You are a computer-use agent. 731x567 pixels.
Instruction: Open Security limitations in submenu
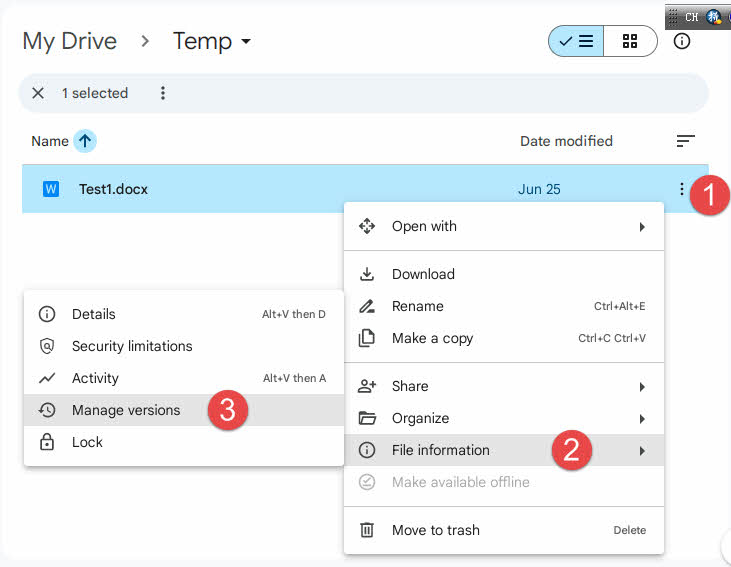click(x=184, y=346)
